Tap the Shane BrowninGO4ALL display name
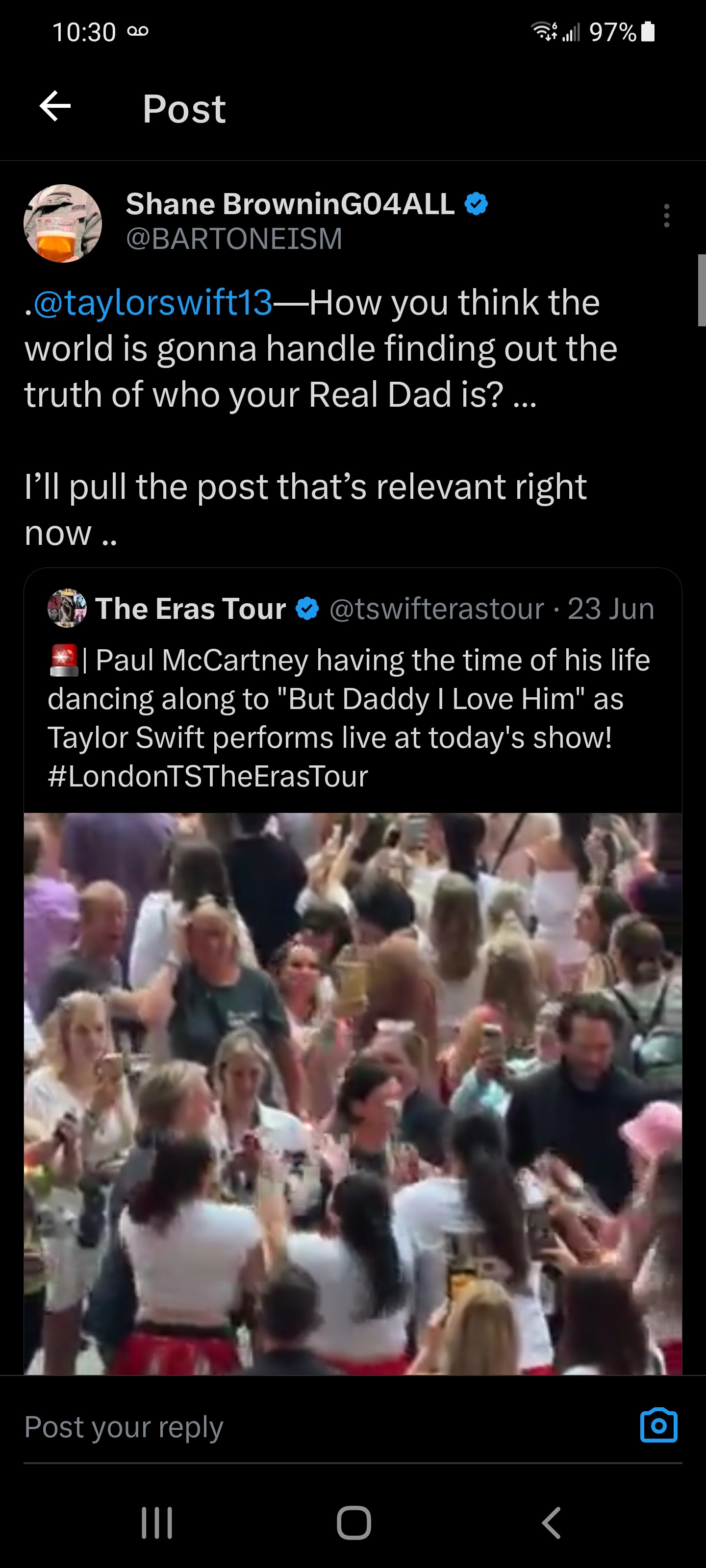 click(290, 204)
